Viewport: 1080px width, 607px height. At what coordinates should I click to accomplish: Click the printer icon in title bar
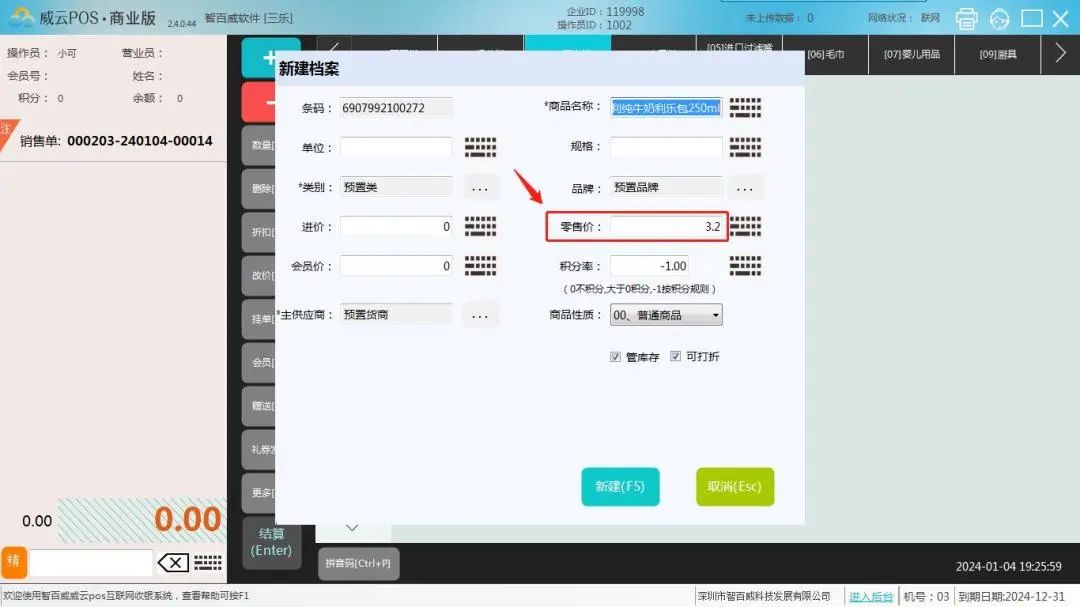[966, 18]
